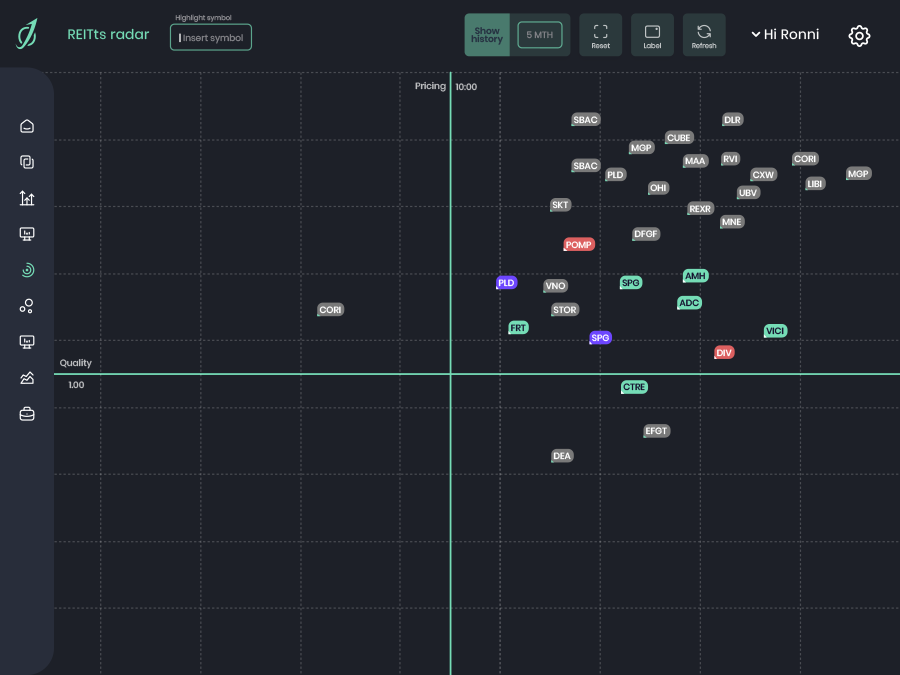Open the briefcase portfolio icon
This screenshot has width=900, height=675.
point(27,414)
